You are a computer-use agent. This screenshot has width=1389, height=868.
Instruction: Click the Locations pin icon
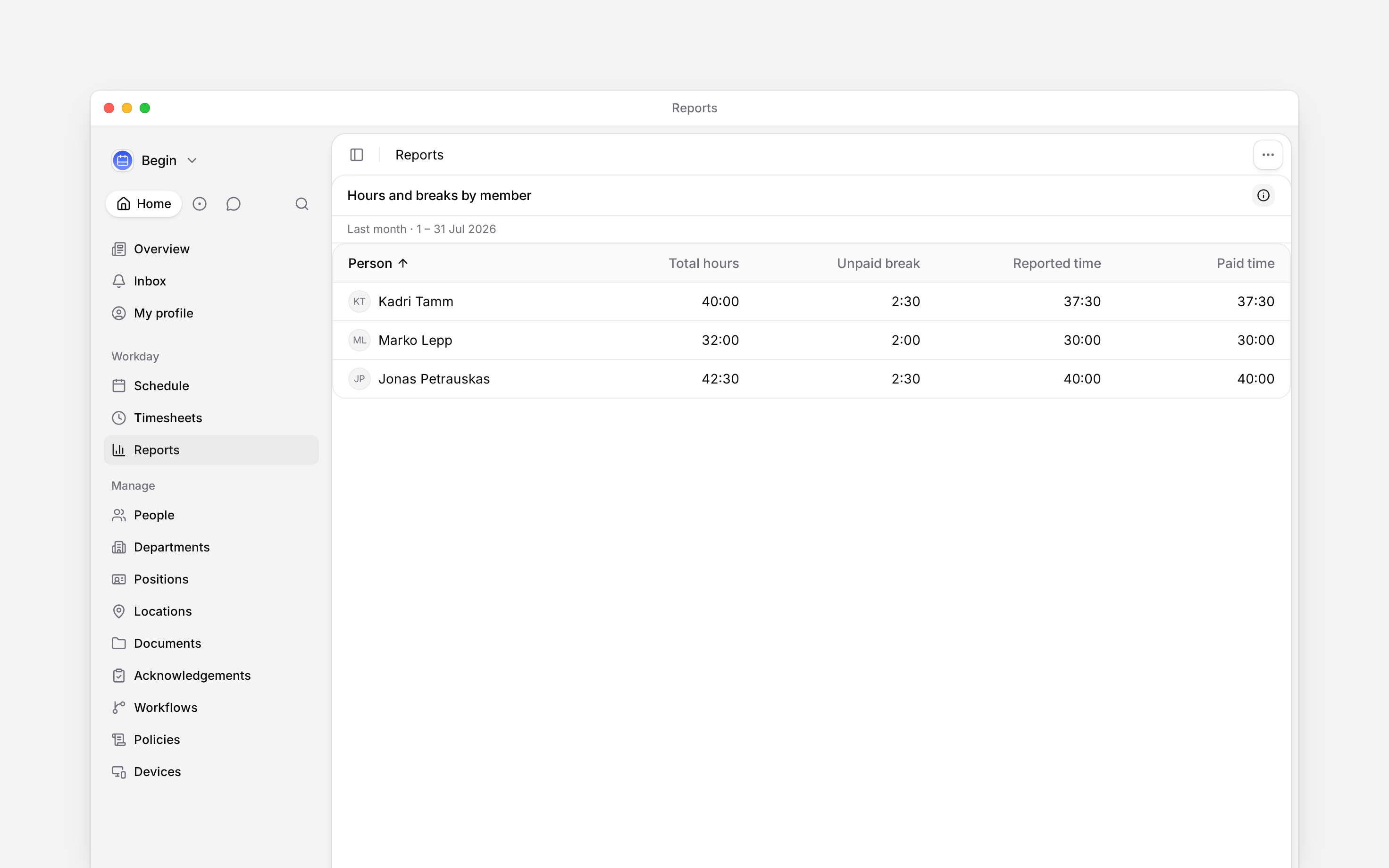(x=119, y=611)
